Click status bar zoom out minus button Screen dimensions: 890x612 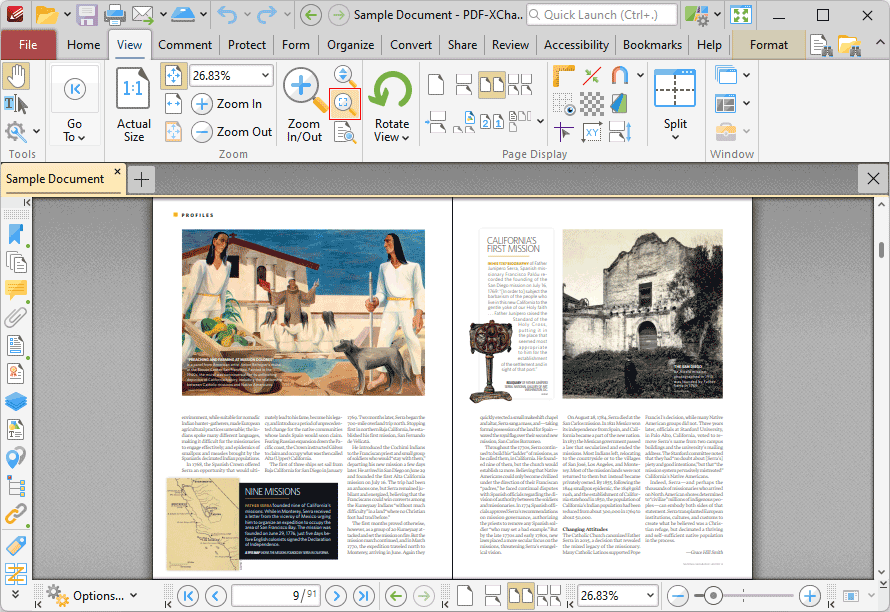[x=677, y=596]
